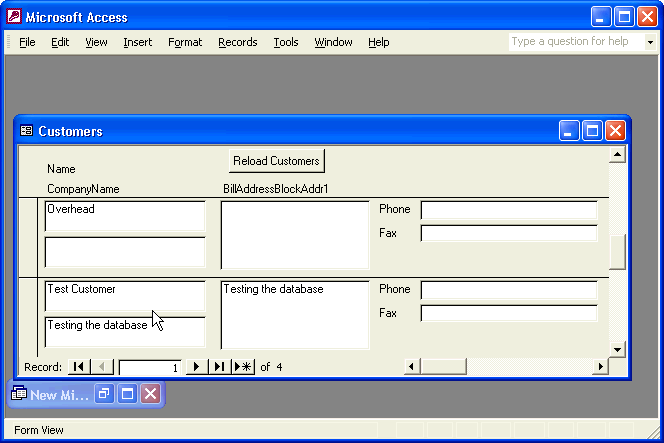Minimize the Customers form window

[x=569, y=130]
